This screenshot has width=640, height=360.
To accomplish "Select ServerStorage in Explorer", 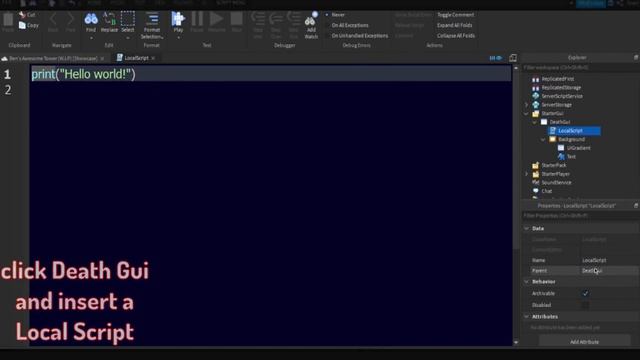I will tap(556, 105).
